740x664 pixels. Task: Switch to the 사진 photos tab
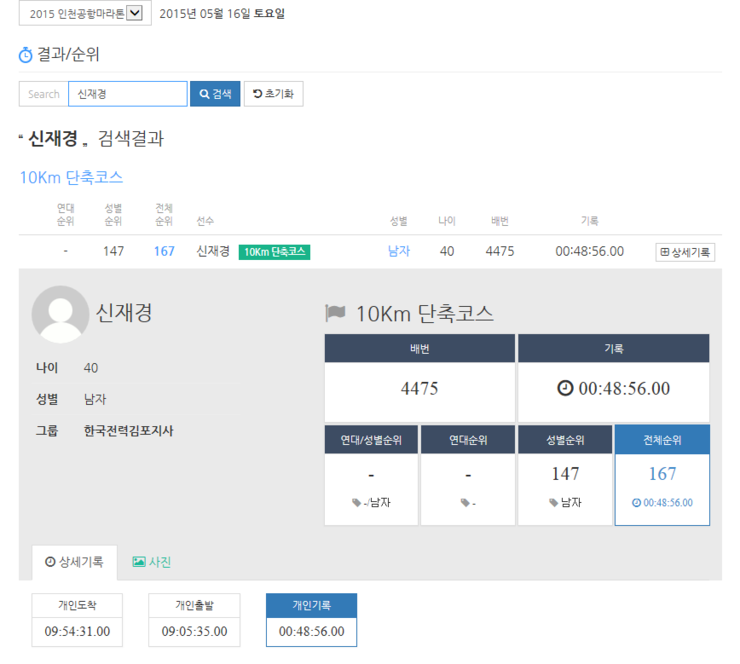point(152,562)
